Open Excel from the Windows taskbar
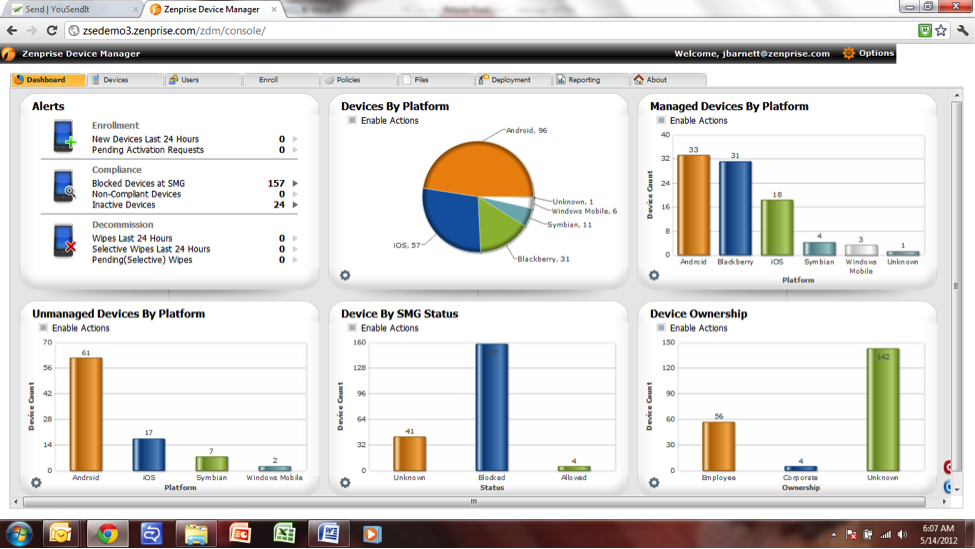This screenshot has height=549, width=975. (x=284, y=534)
